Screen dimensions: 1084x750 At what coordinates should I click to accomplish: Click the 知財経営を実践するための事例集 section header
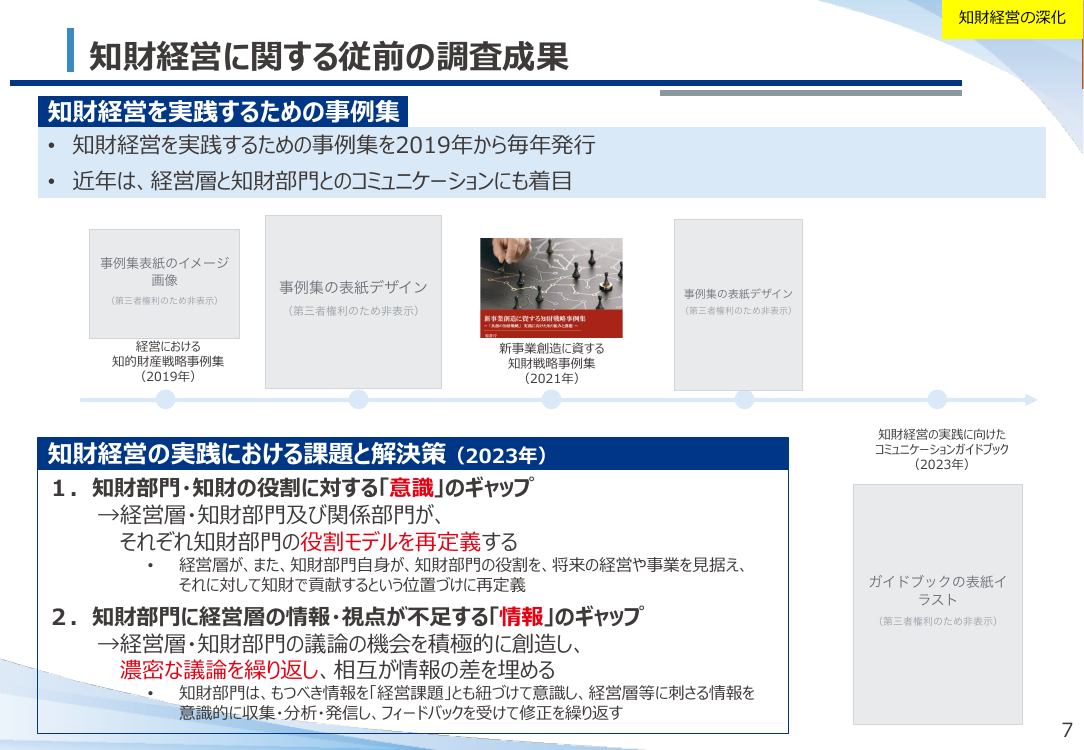click(x=223, y=111)
